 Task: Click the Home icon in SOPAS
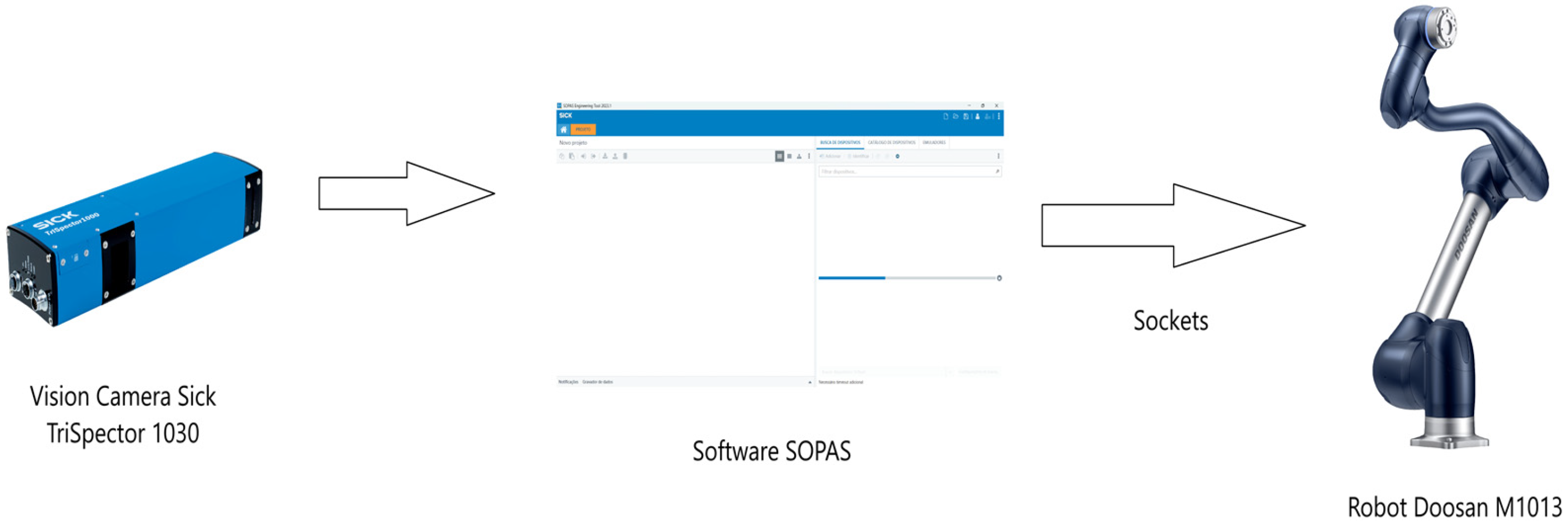click(x=563, y=130)
